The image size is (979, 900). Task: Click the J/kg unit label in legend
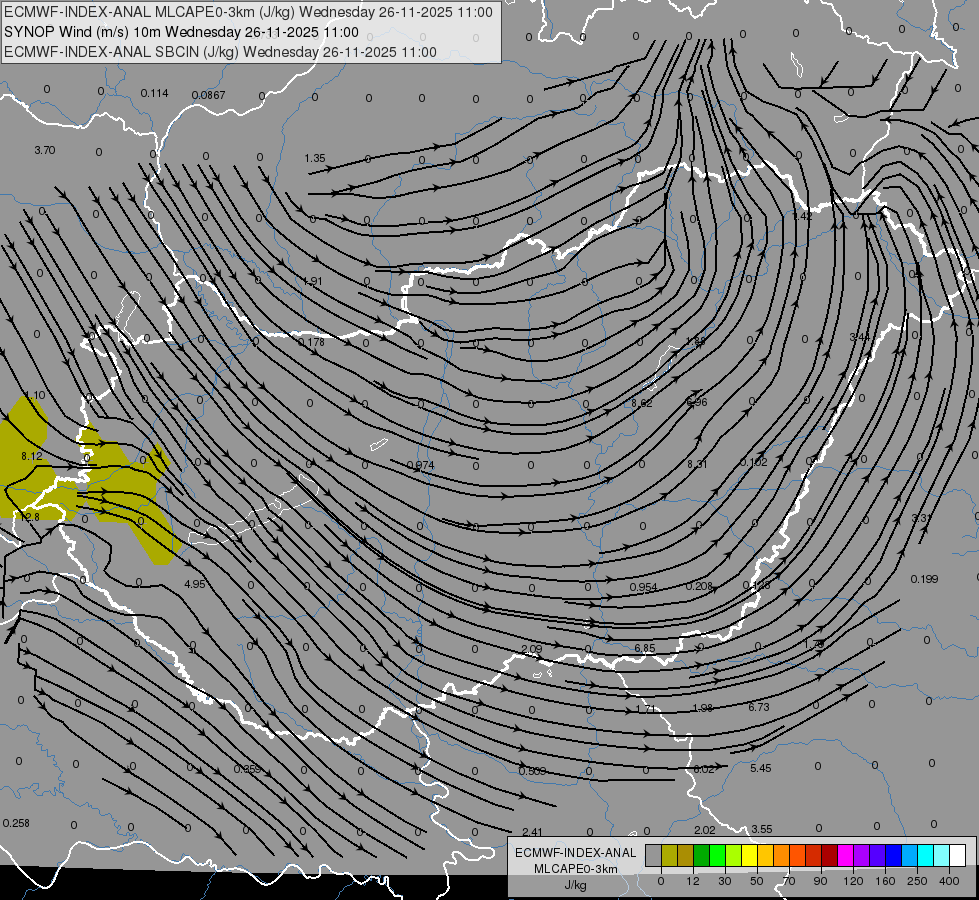pyautogui.click(x=575, y=885)
